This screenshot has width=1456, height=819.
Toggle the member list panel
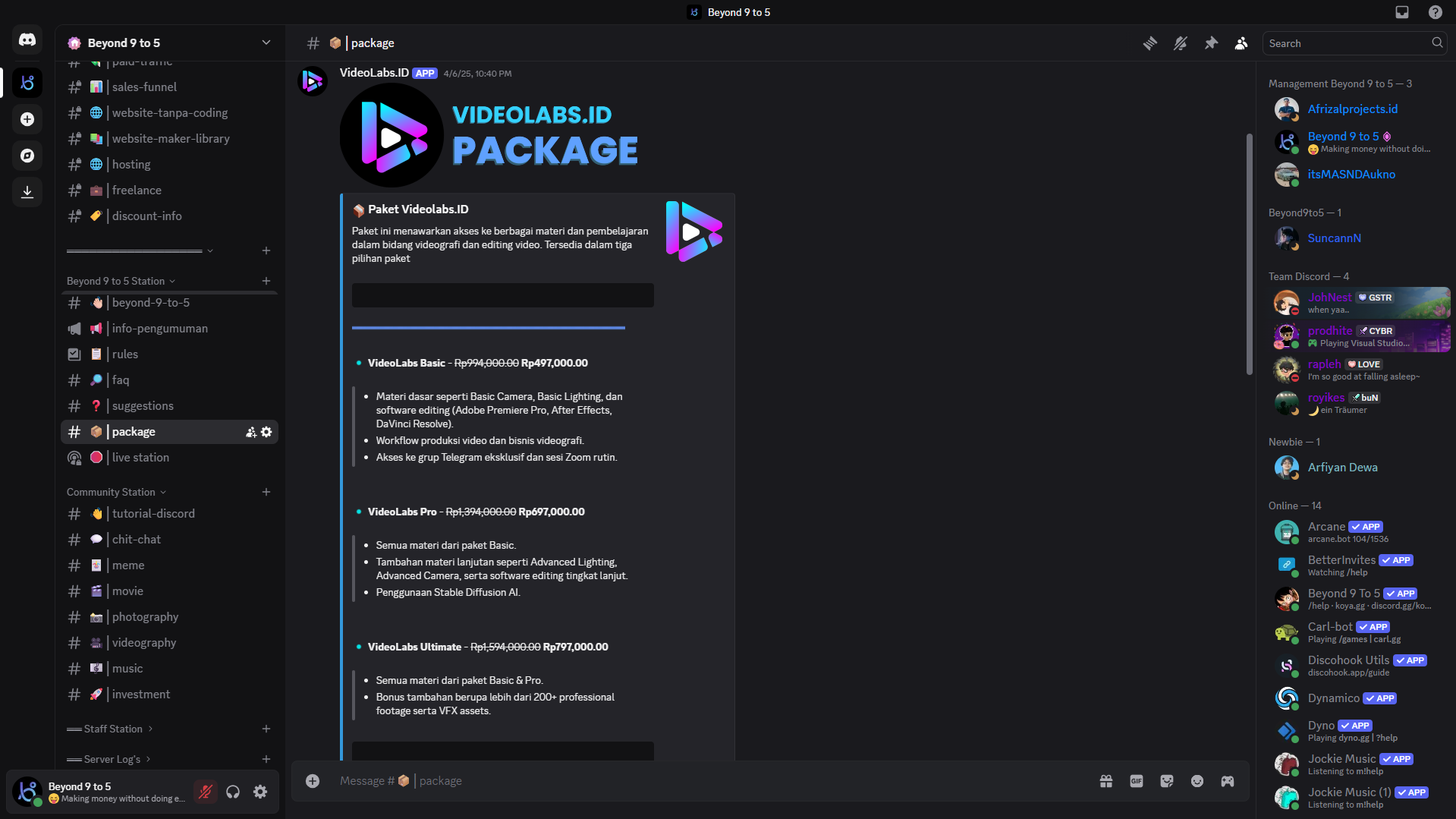(x=1241, y=43)
